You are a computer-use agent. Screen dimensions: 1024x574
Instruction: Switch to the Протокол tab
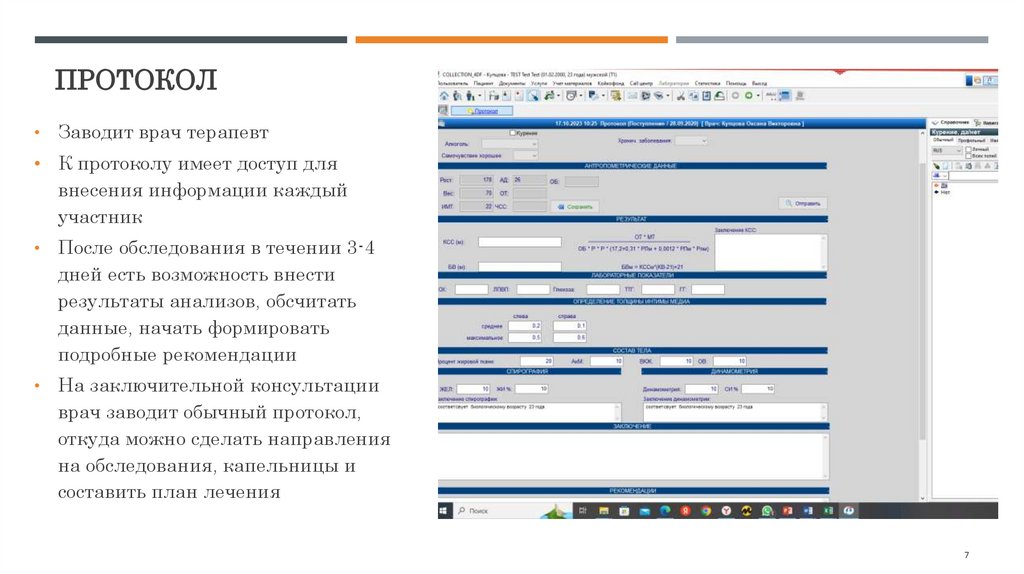482,110
